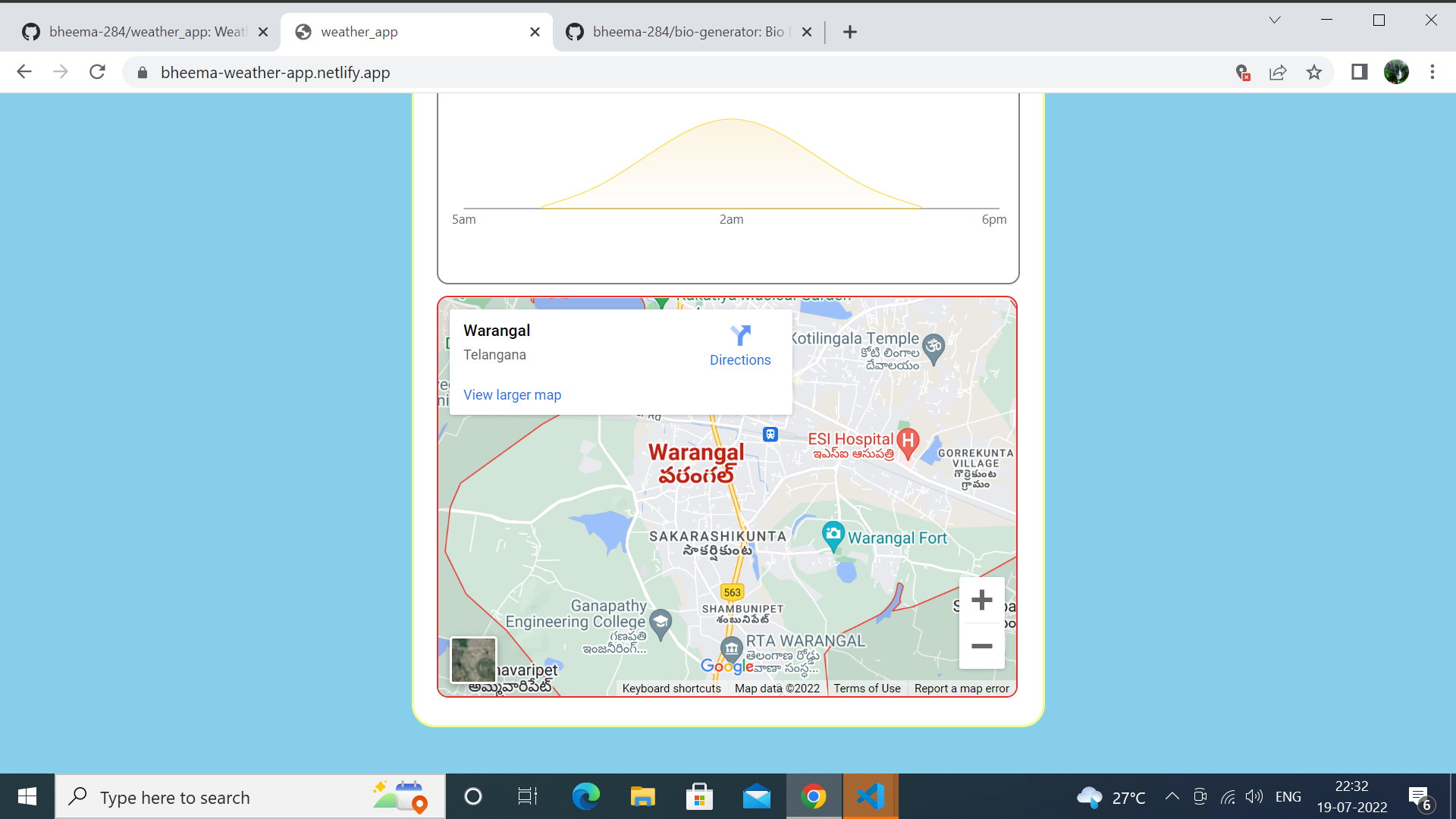
Task: Click the Kotilingala Temple marker
Action: [934, 347]
